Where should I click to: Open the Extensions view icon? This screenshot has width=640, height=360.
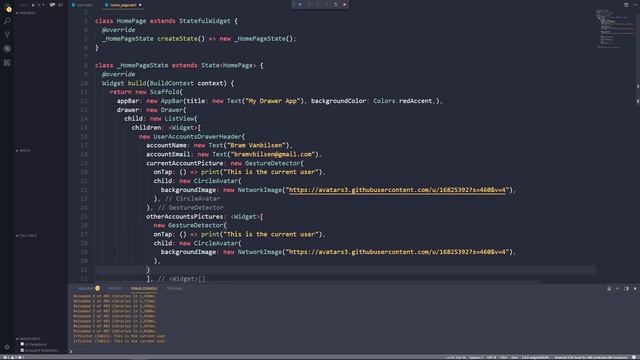(7, 62)
